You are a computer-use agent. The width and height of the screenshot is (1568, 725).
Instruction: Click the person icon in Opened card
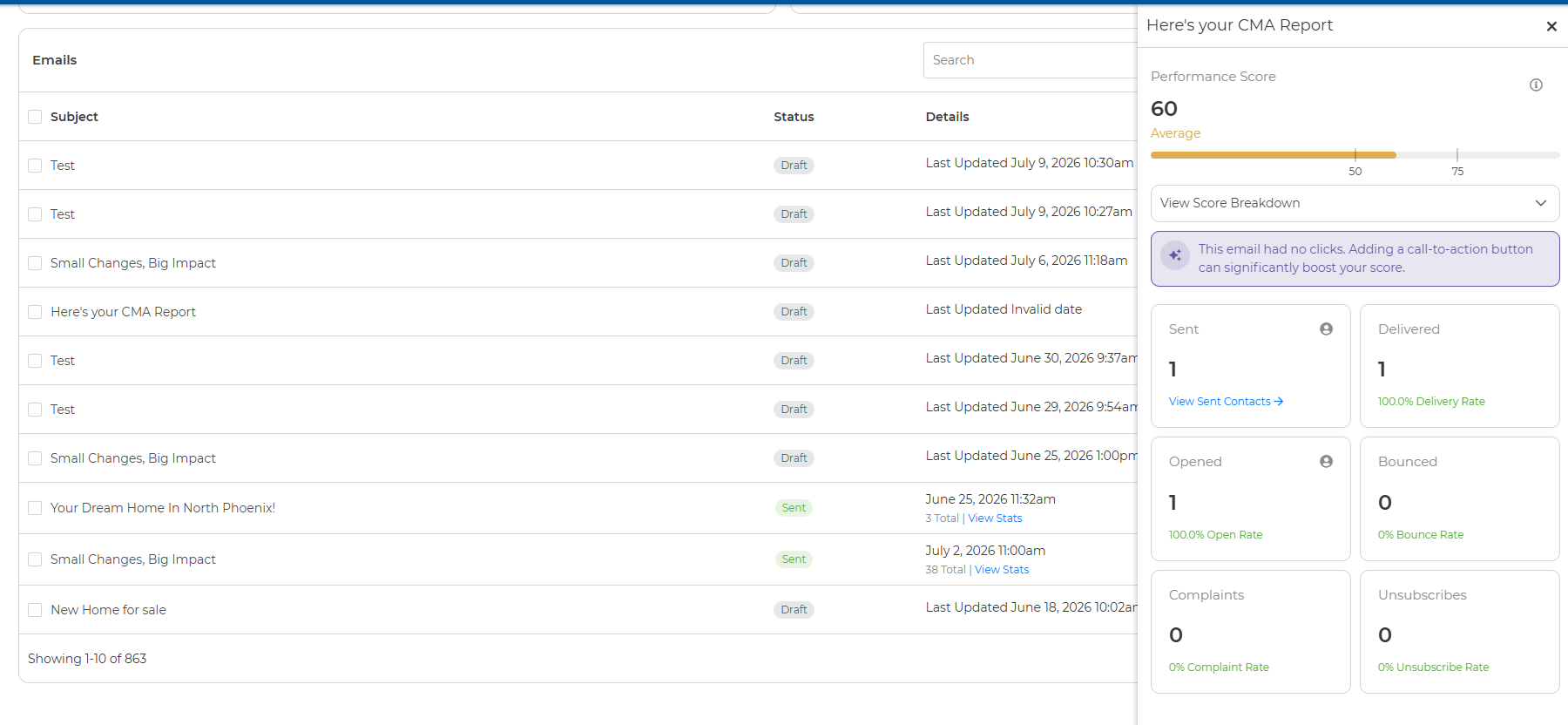tap(1326, 461)
